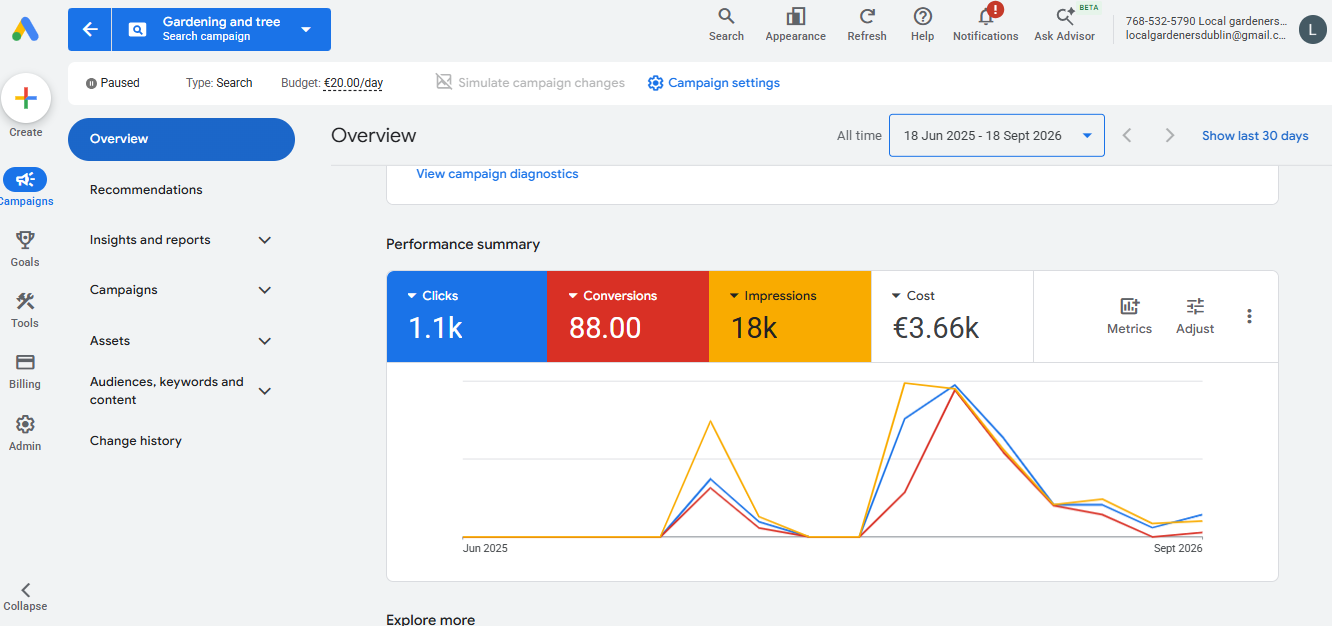Click the Paused status indicator
The height and width of the screenshot is (626, 1332).
113,83
